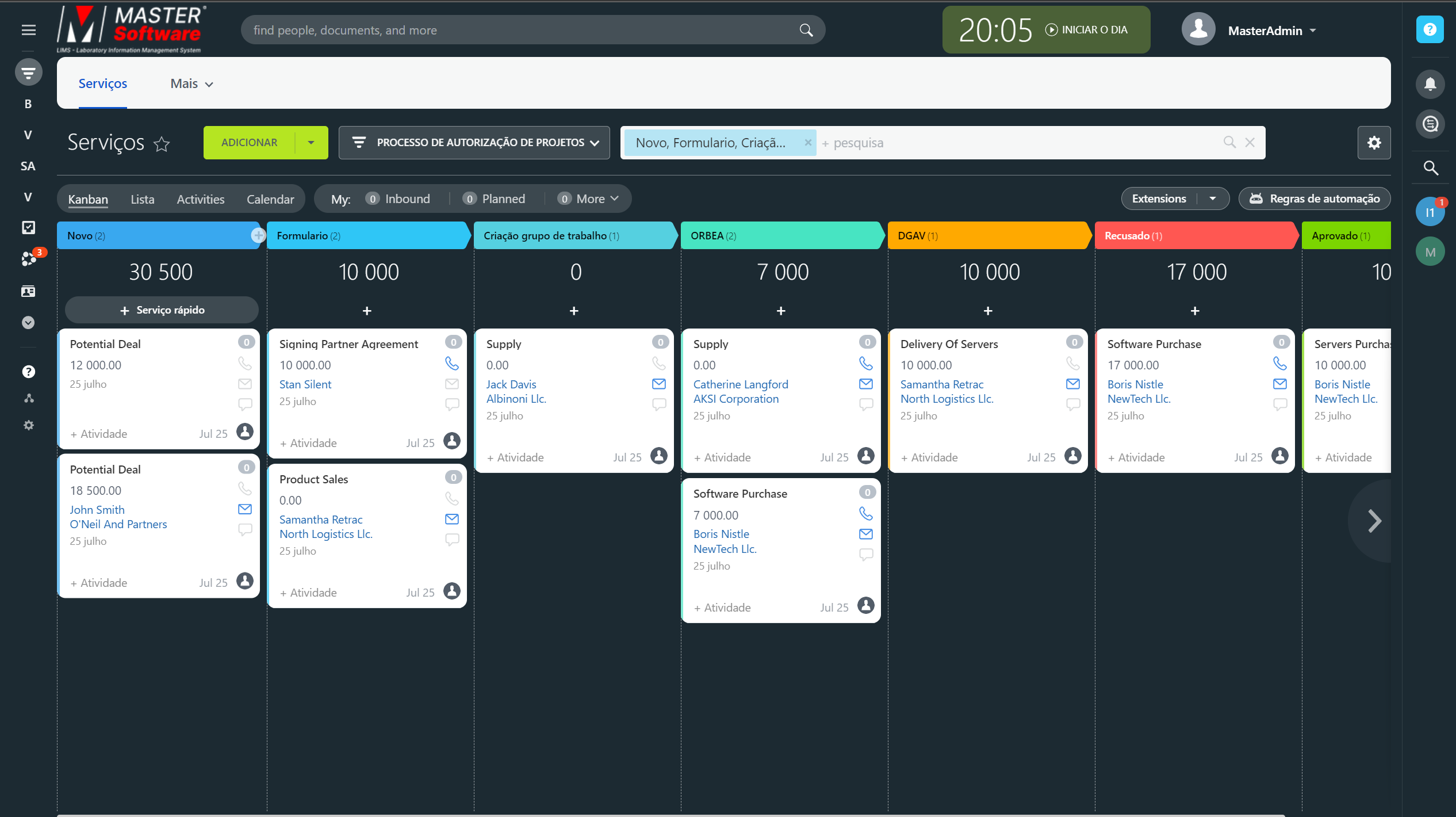Click responsible avatar on Product Sales card
Screen dimensions: 1456x817
tap(452, 591)
